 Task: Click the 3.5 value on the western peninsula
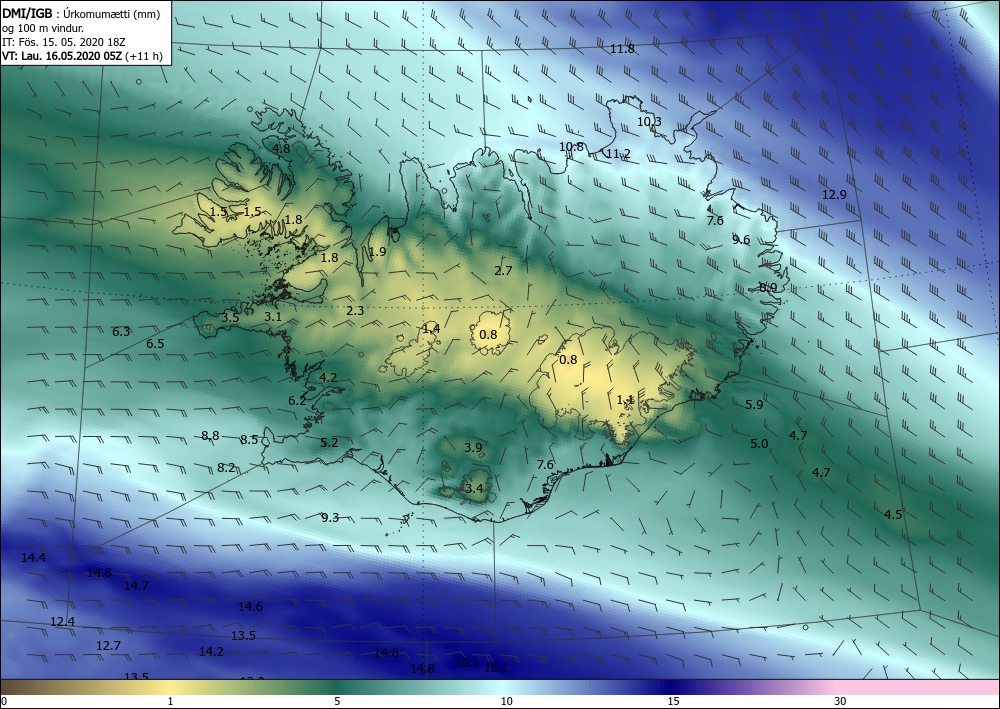pyautogui.click(x=230, y=317)
